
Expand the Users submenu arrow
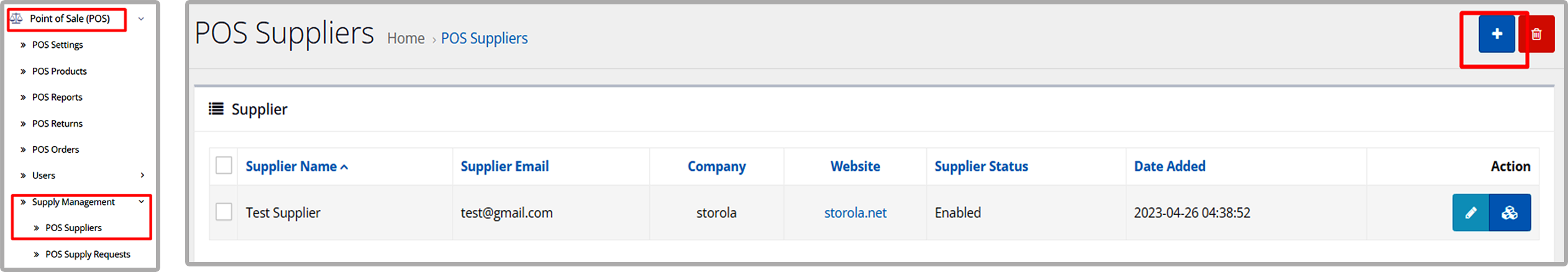[142, 175]
